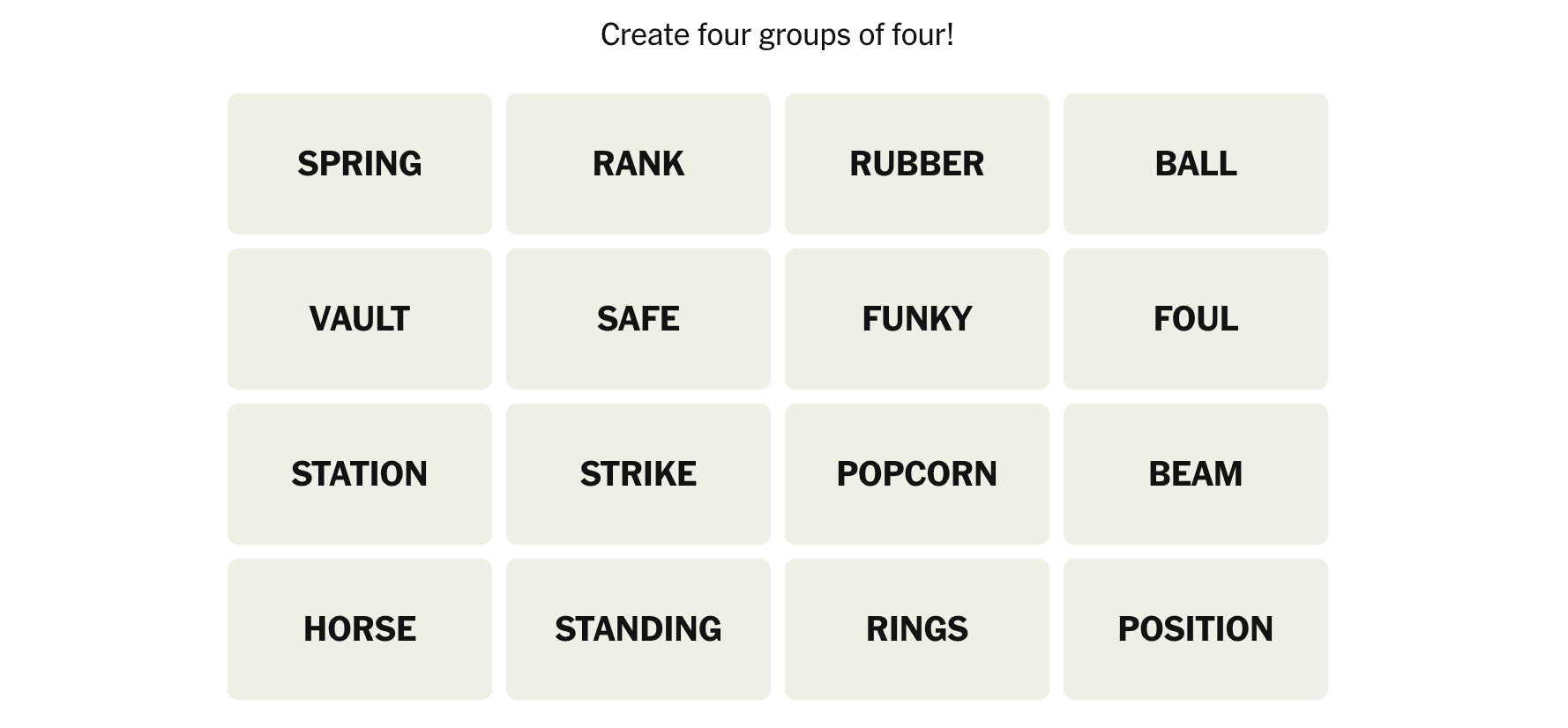Choose the STANDING tile

point(638,629)
